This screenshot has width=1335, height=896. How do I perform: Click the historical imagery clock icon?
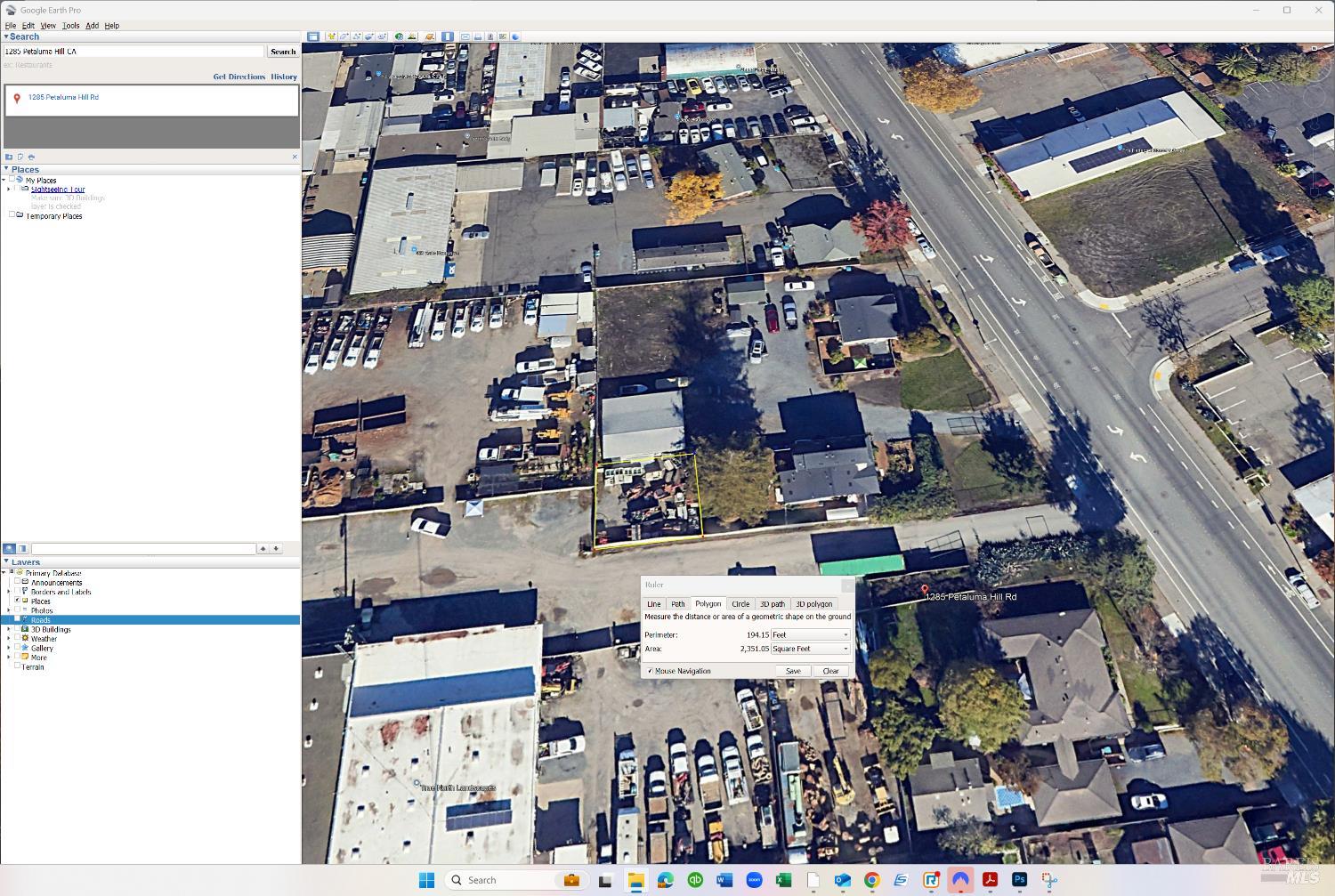coord(399,36)
